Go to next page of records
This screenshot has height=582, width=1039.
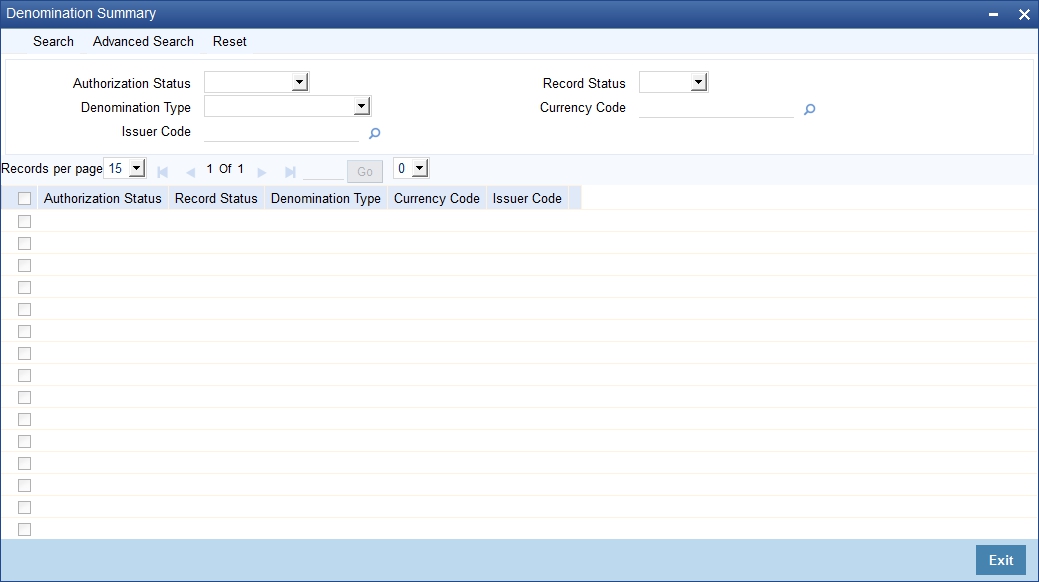[x=262, y=172]
